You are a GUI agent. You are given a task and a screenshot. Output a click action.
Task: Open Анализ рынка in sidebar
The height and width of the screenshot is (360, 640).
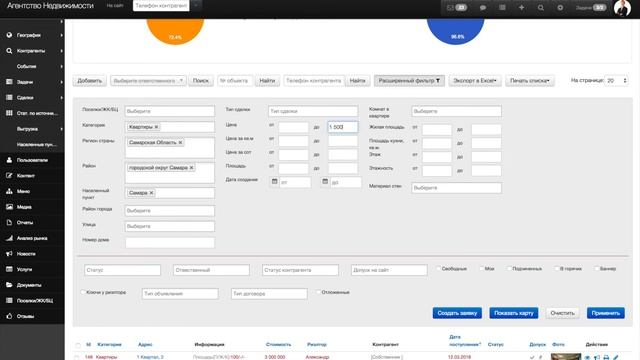32,238
